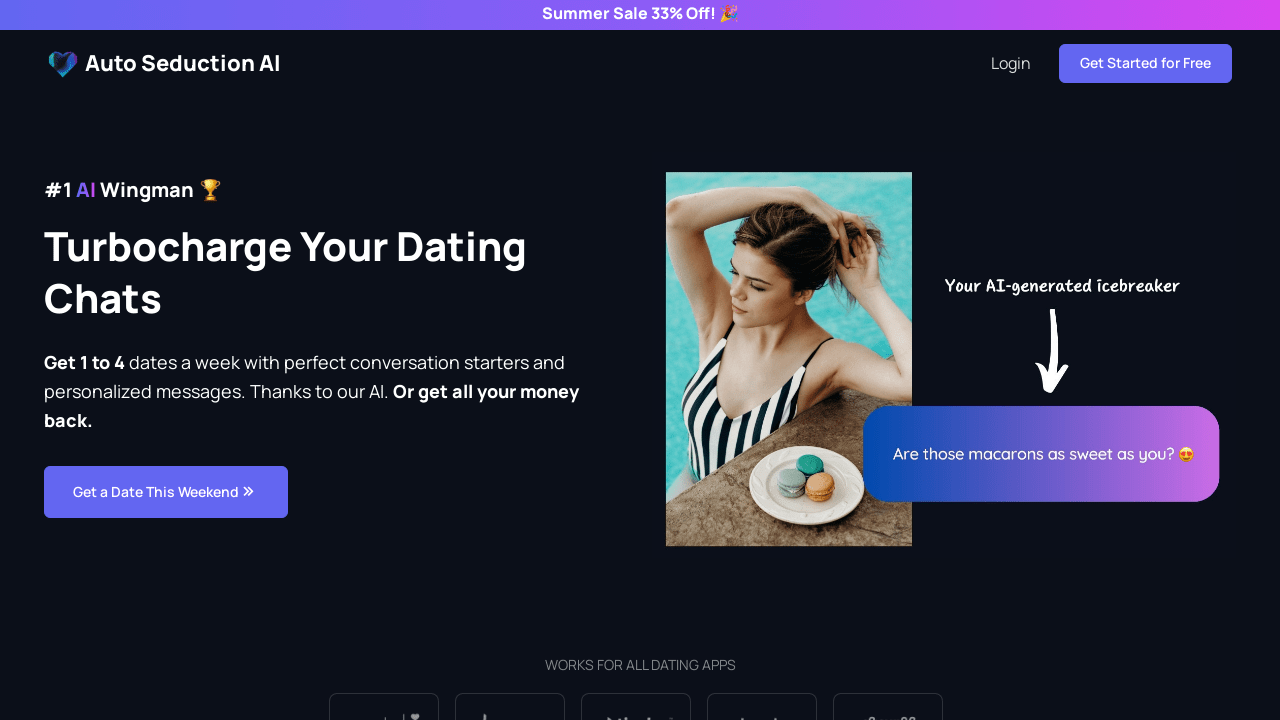Click the woman in swimsuit photo
1280x720 pixels.
pos(789,359)
